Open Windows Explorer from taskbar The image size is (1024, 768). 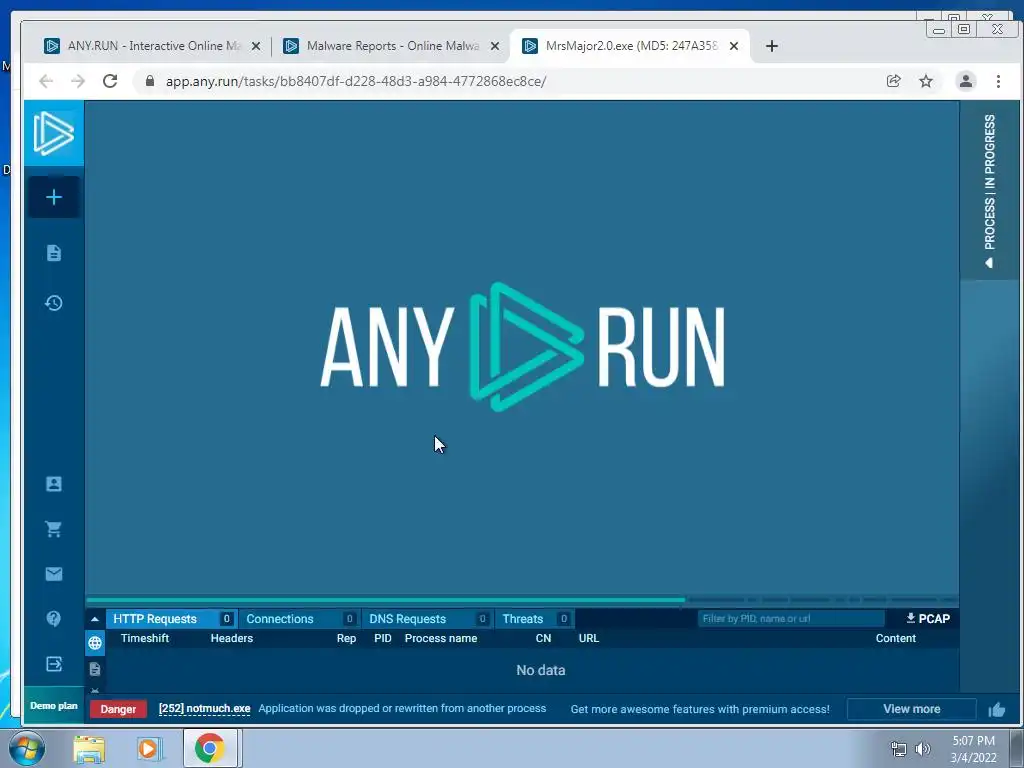coord(89,749)
